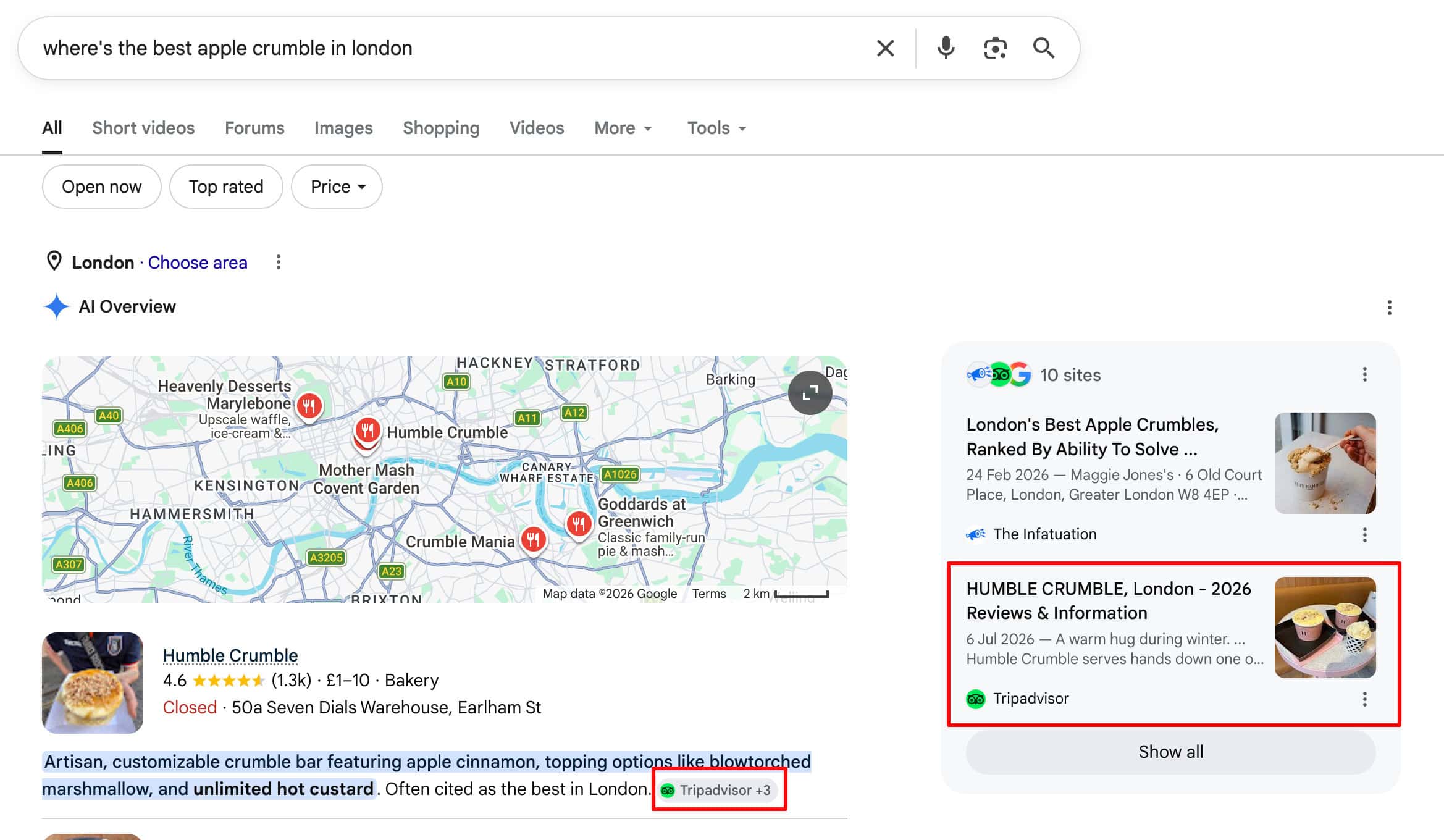Open the AI Overview three-dot options menu
The image size is (1444, 840).
pos(1389,308)
